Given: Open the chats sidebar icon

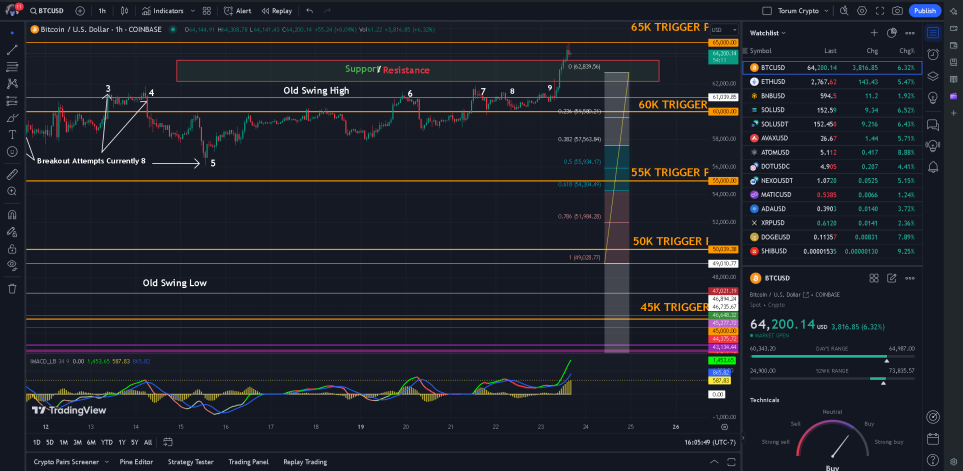Looking at the screenshot, I should pos(933,125).
